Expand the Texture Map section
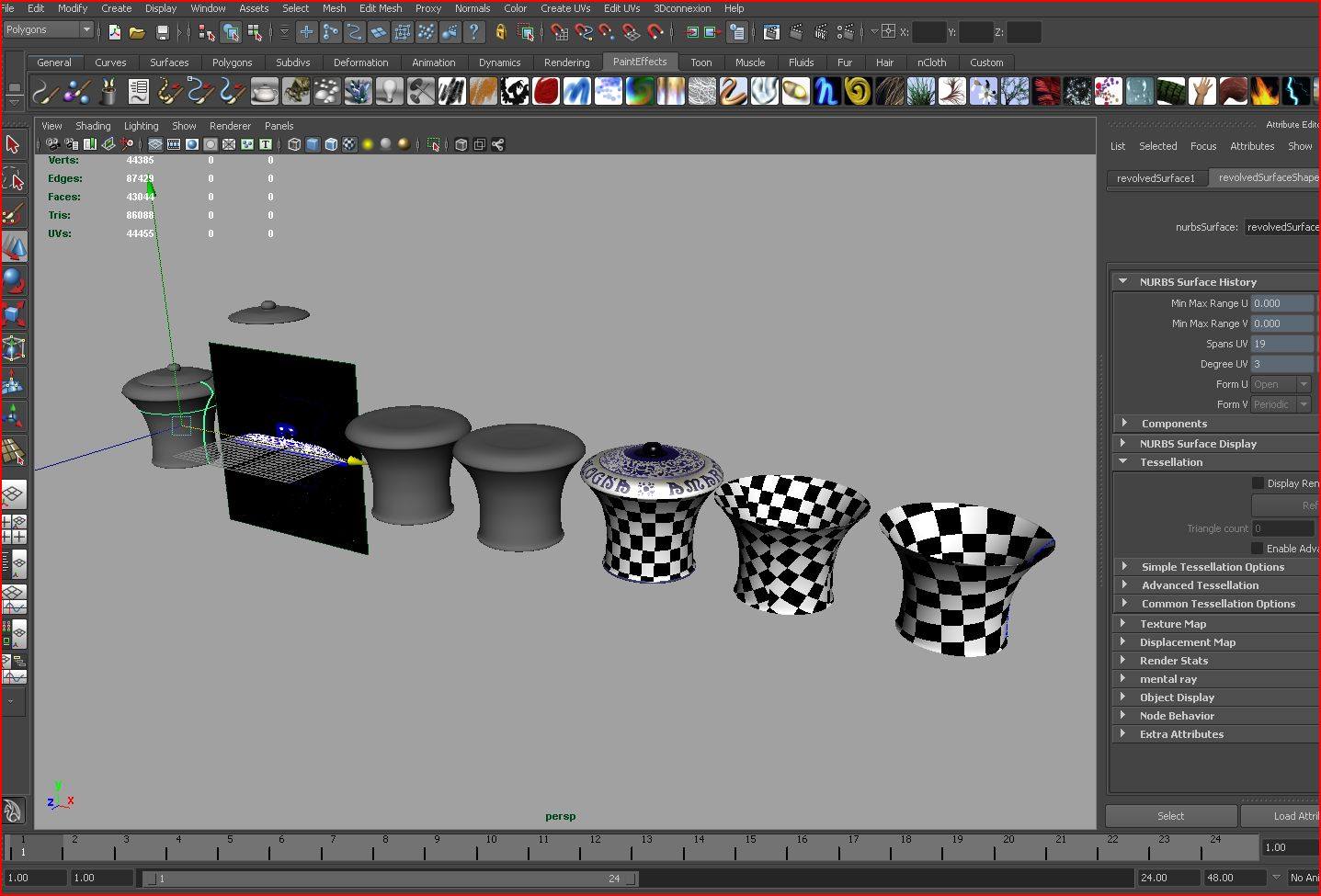The image size is (1321, 896). [1173, 624]
